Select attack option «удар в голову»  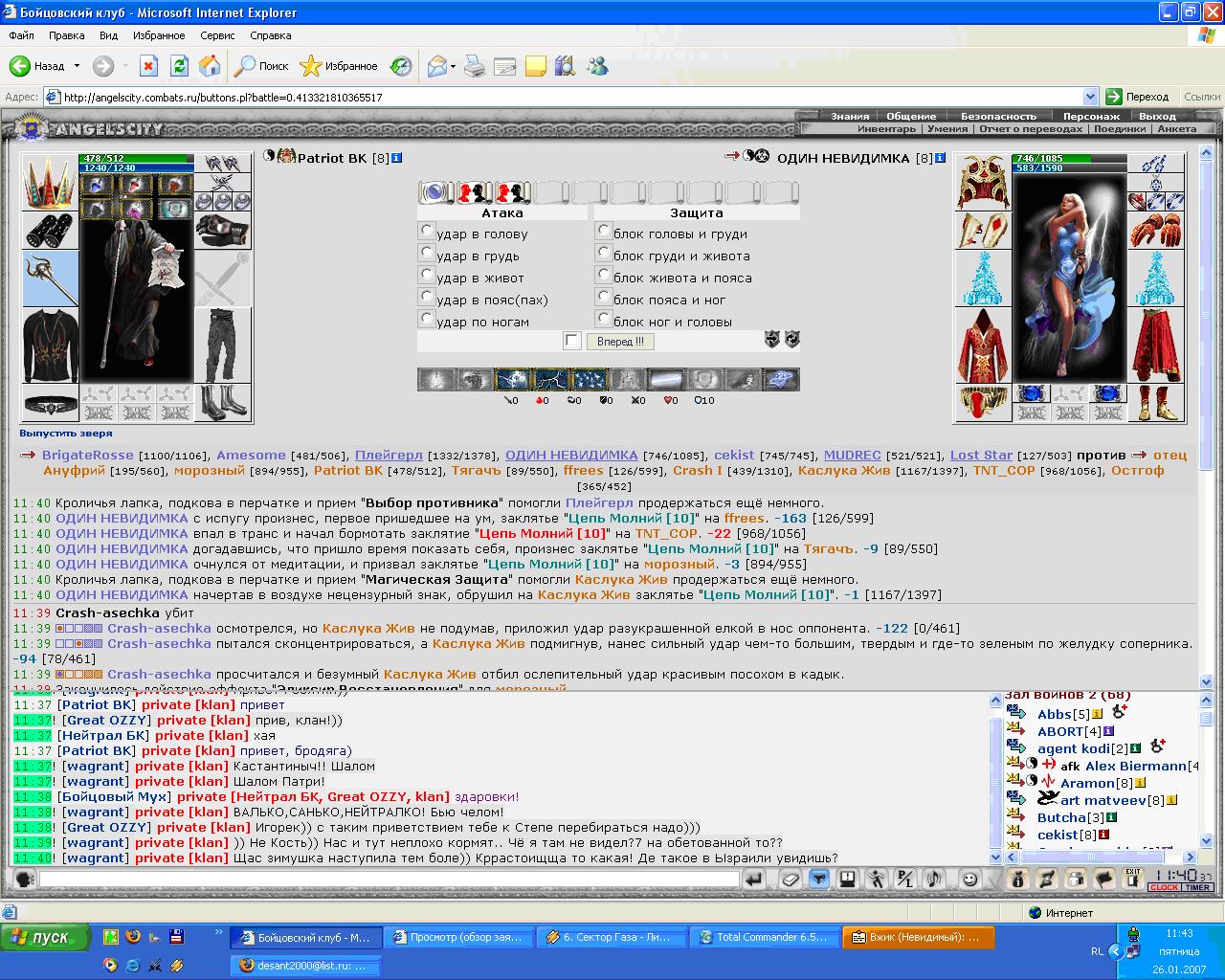[427, 231]
